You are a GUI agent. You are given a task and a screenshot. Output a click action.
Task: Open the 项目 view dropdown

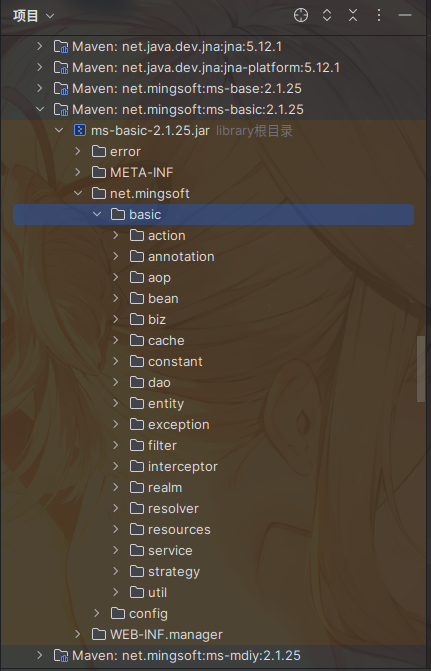[x=34, y=16]
